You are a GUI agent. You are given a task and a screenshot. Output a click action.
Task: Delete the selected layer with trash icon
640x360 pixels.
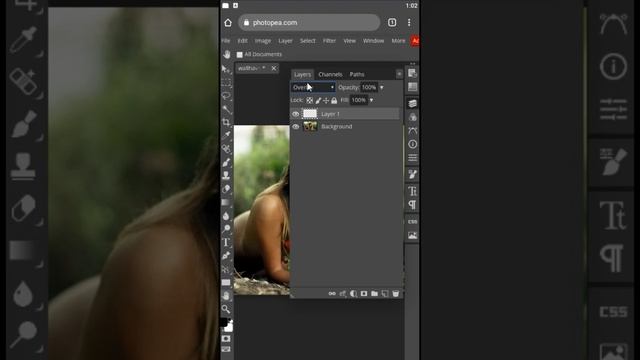coord(396,293)
